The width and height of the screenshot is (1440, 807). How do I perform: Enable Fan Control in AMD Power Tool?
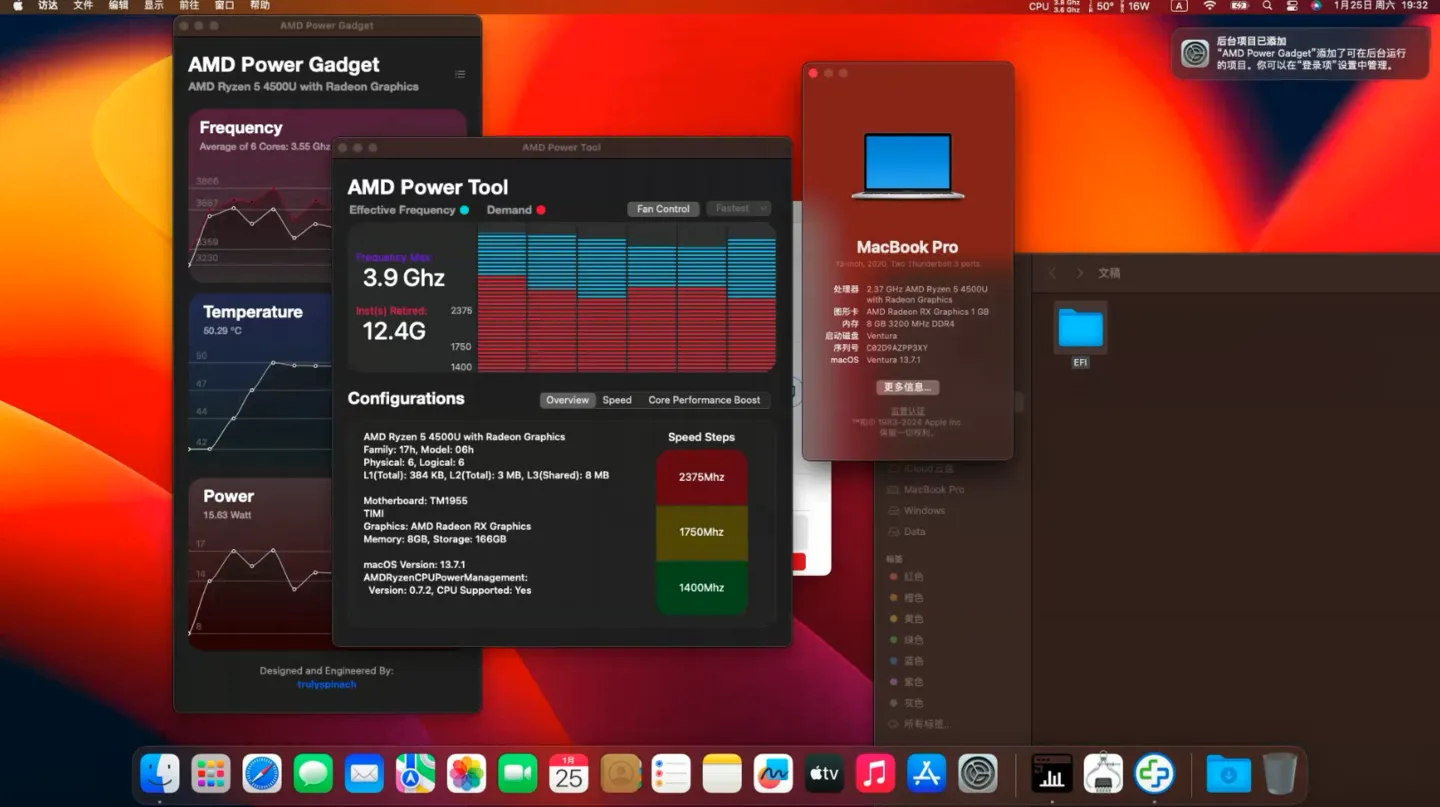[x=662, y=208]
